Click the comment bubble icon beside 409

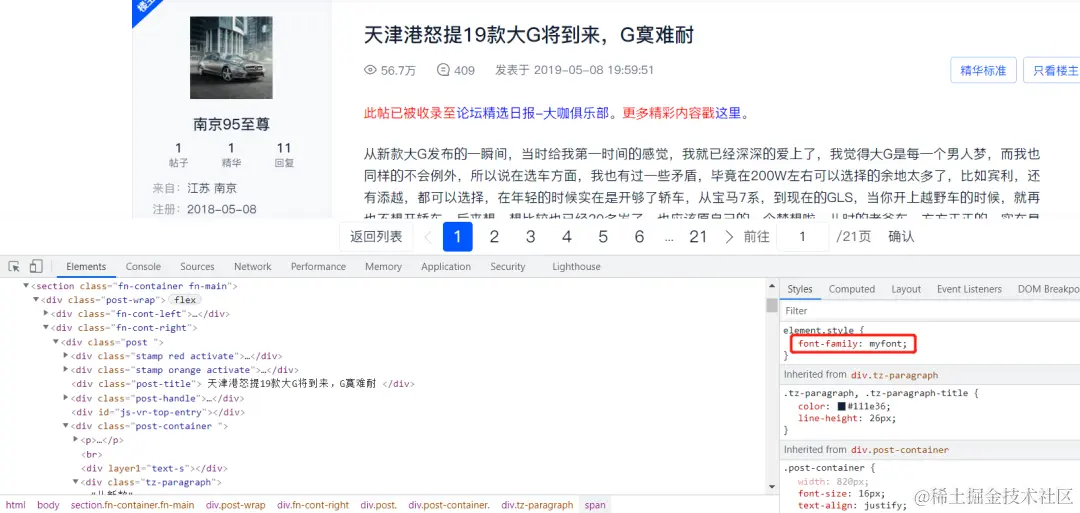[444, 70]
